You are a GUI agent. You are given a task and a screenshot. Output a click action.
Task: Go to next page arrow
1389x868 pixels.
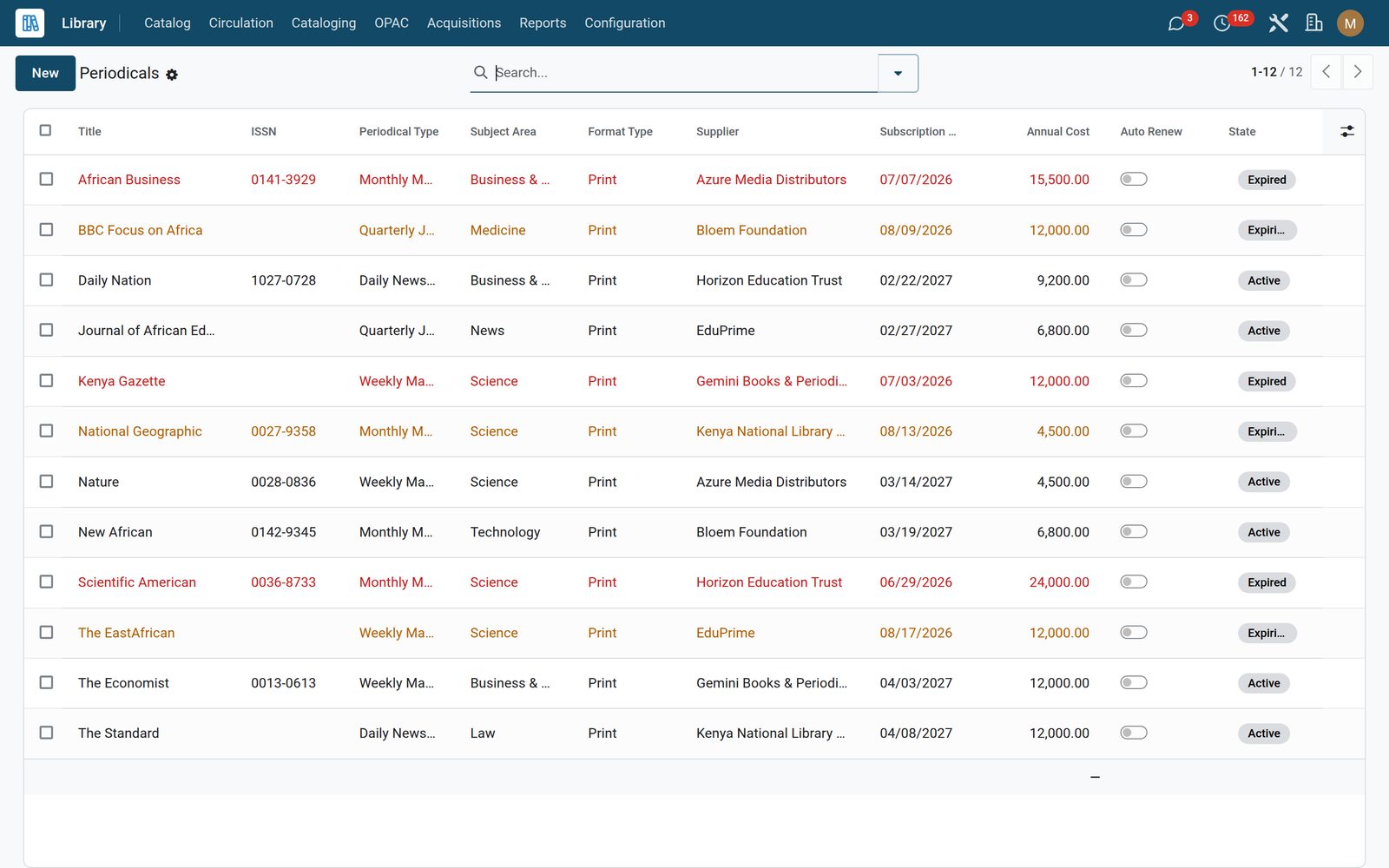click(1358, 72)
